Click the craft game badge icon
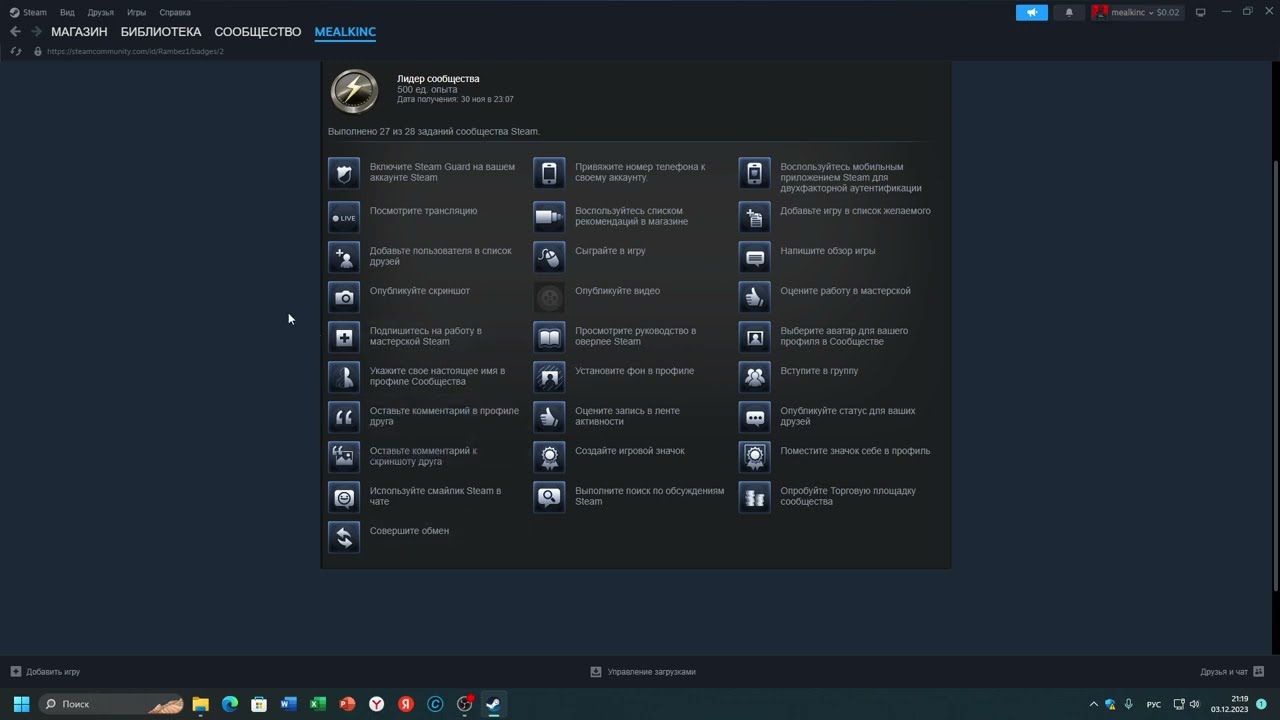The height and width of the screenshot is (720, 1280). (x=549, y=457)
